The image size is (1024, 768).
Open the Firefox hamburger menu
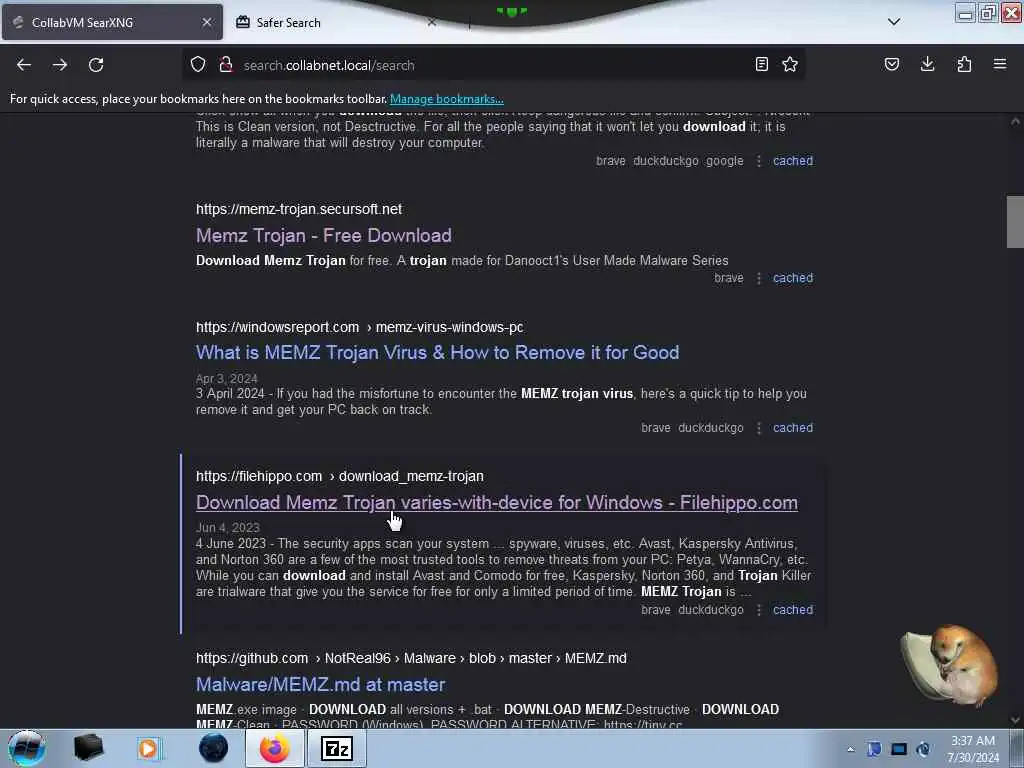(1000, 64)
